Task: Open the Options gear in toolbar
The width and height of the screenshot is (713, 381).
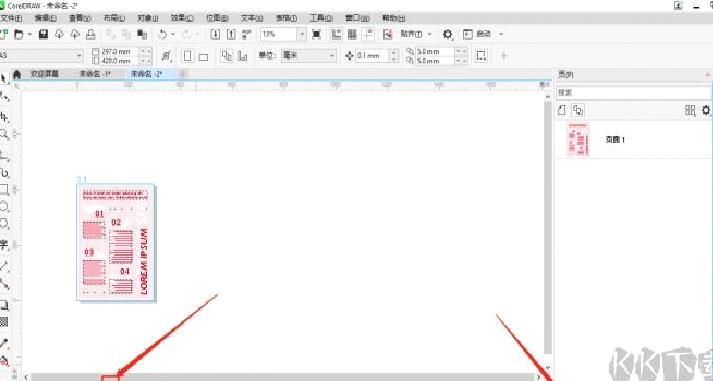Action: (x=447, y=34)
